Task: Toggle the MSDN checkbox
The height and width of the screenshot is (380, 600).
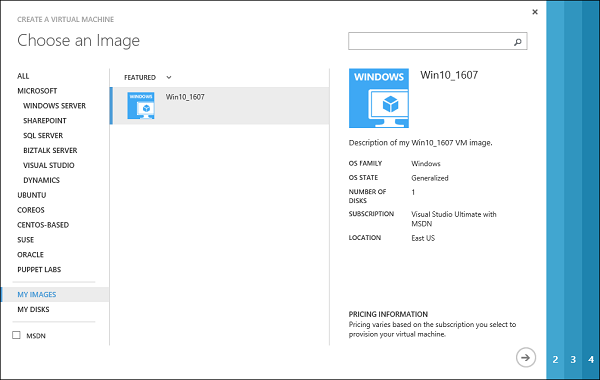Action: (16, 335)
